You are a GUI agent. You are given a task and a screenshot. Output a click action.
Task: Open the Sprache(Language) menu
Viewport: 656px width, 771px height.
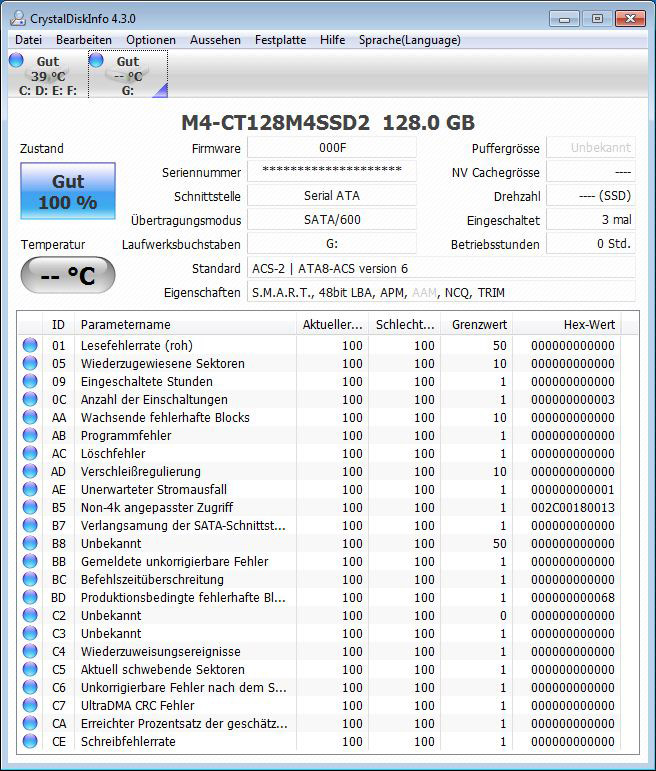[410, 40]
